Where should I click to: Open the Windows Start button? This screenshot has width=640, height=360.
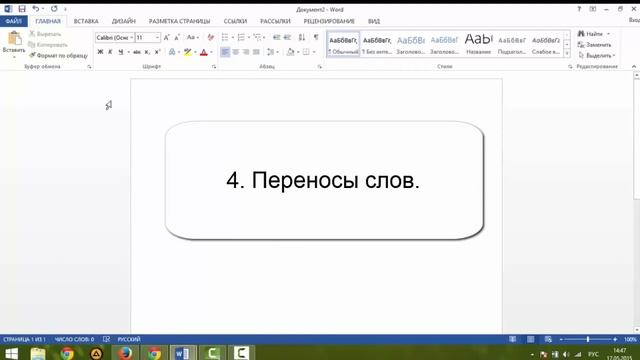pos(11,353)
